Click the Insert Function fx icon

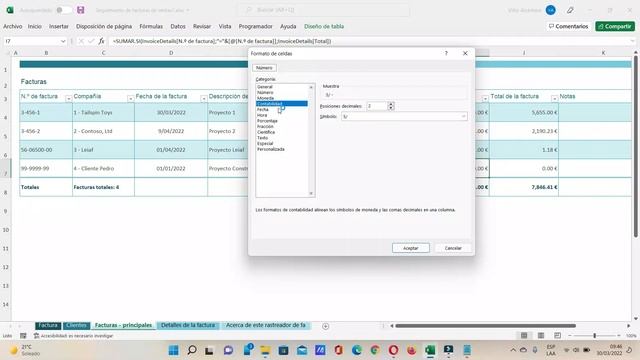101,41
